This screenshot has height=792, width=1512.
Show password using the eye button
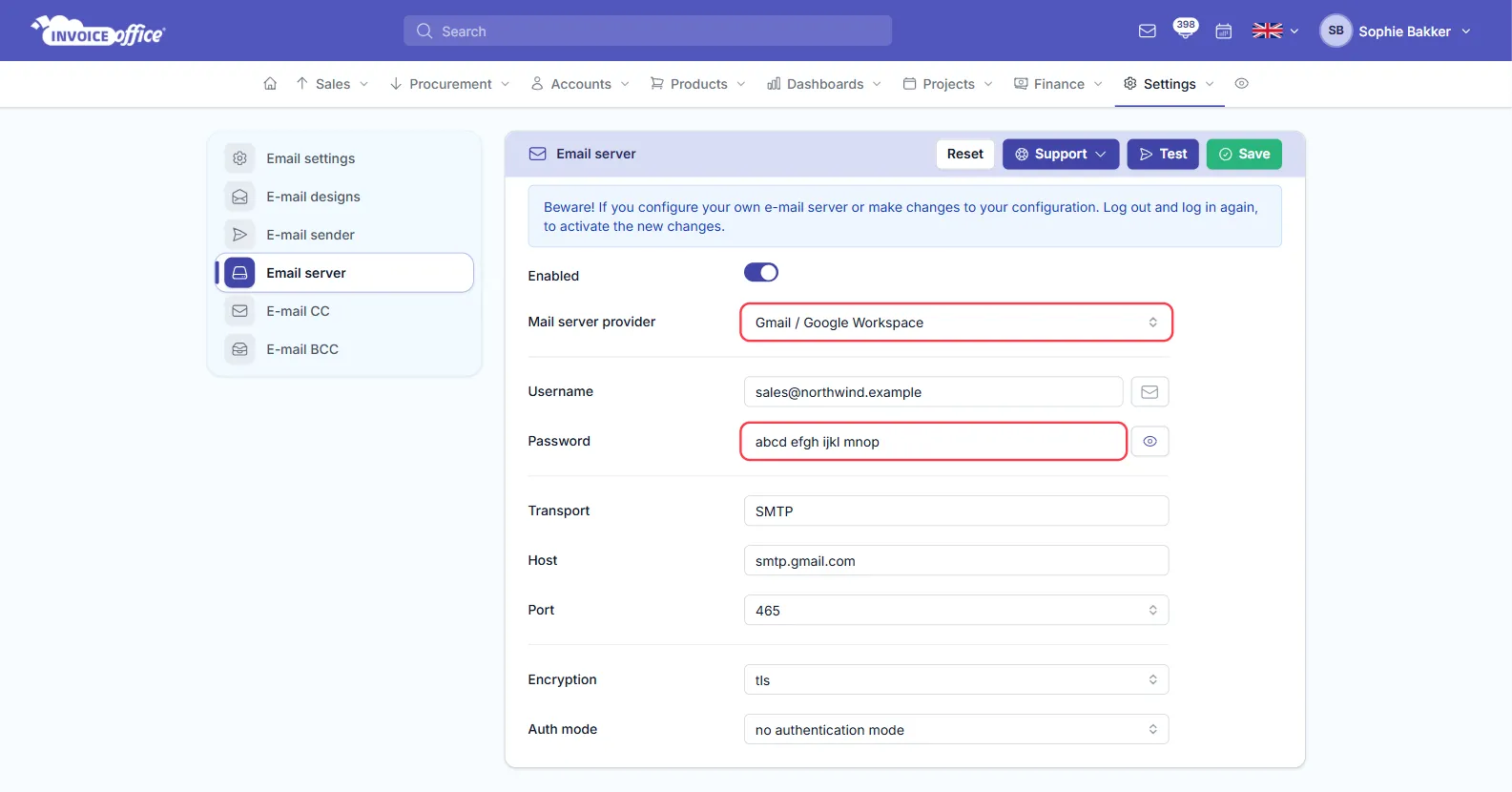click(x=1150, y=442)
